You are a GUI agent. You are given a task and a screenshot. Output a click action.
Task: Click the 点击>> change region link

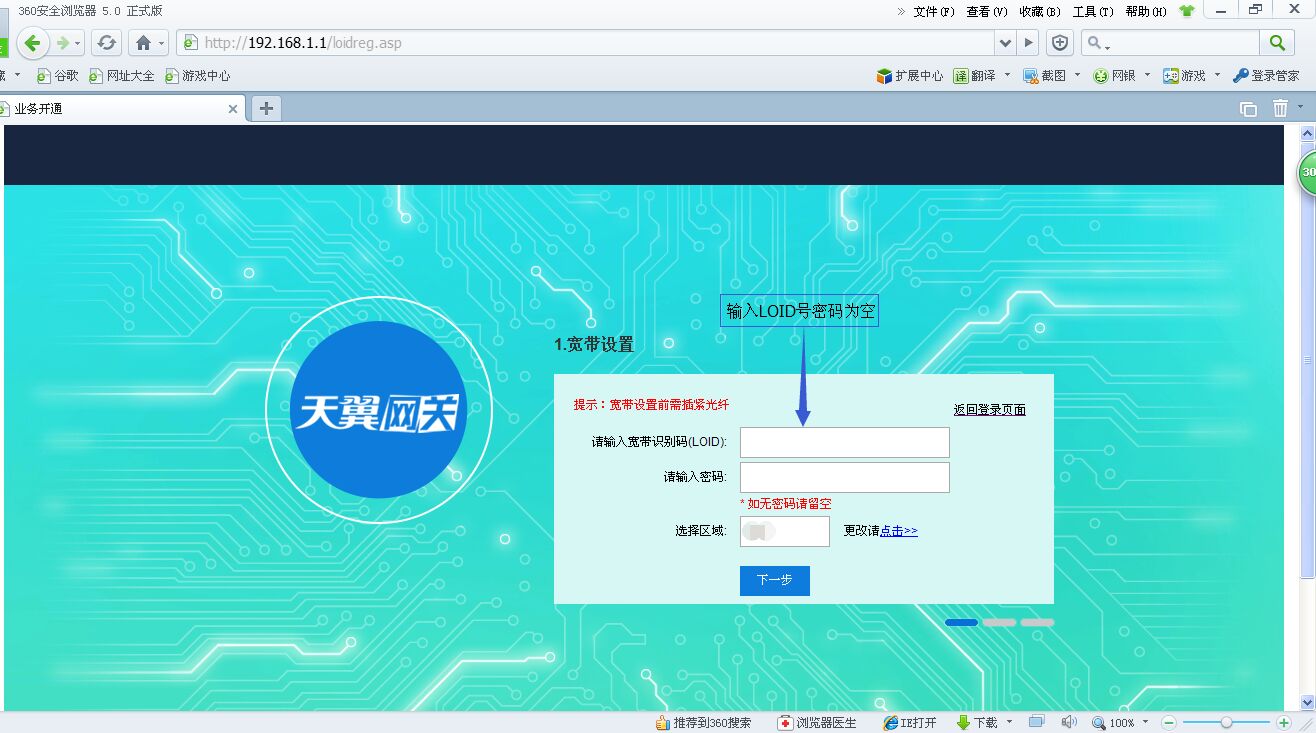pos(899,531)
